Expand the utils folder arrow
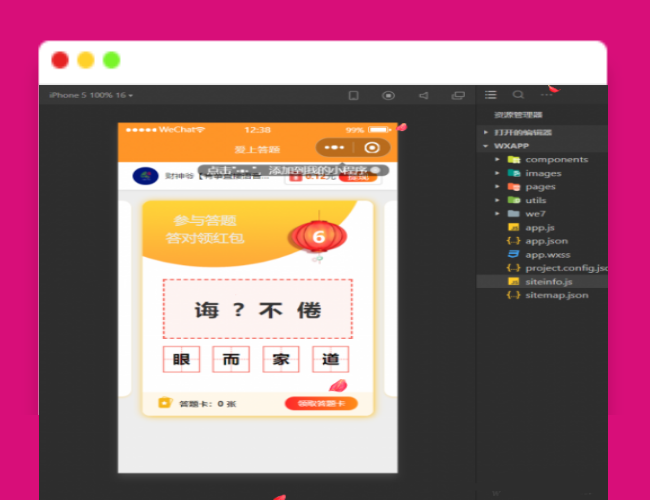The image size is (650, 500). pos(497,200)
